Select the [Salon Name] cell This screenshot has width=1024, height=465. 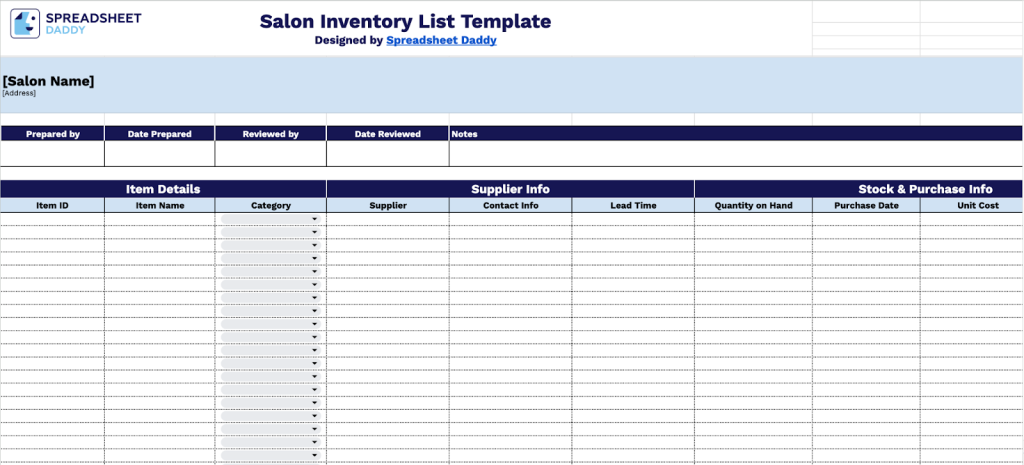pos(49,81)
